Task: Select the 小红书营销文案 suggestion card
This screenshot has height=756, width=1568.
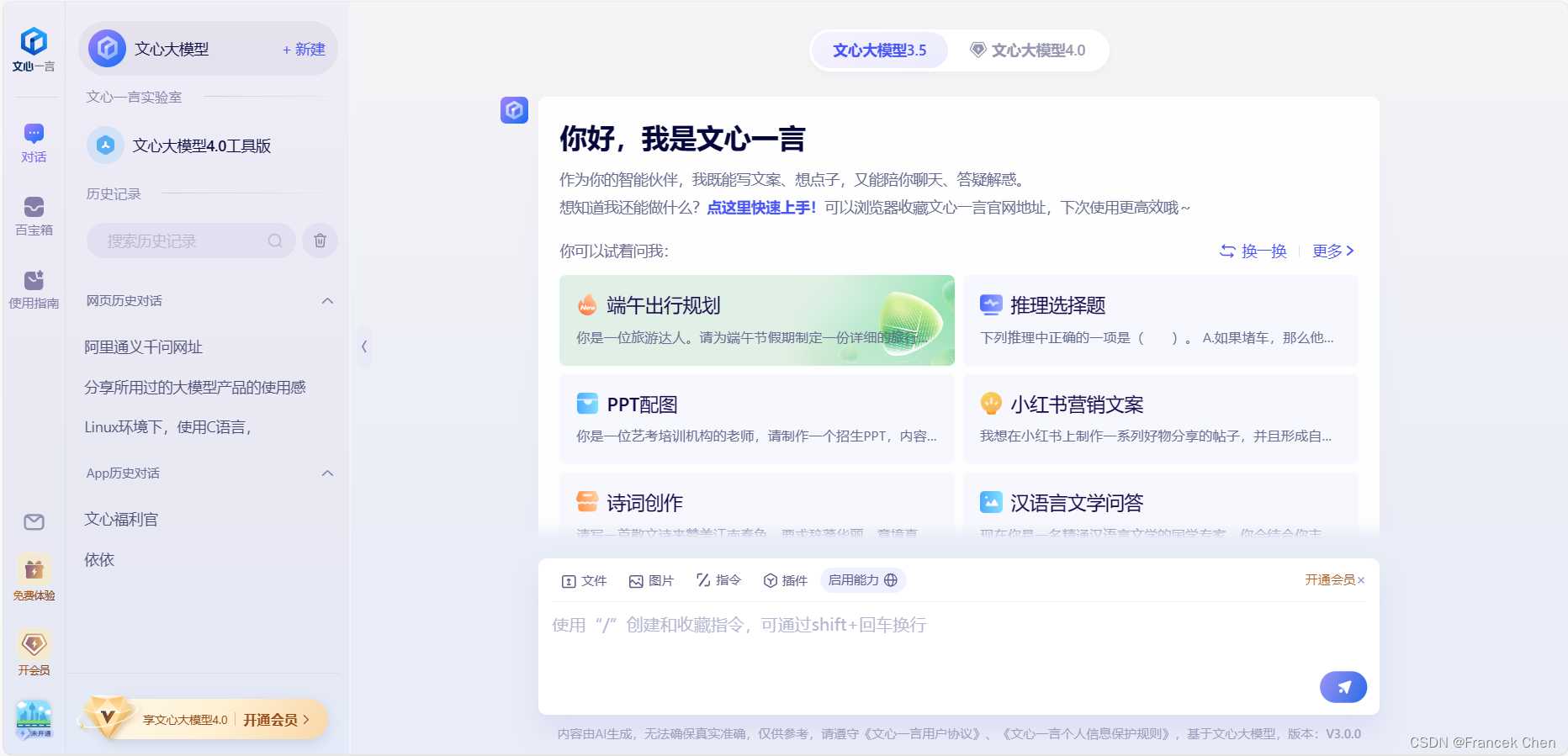Action: pos(1160,419)
